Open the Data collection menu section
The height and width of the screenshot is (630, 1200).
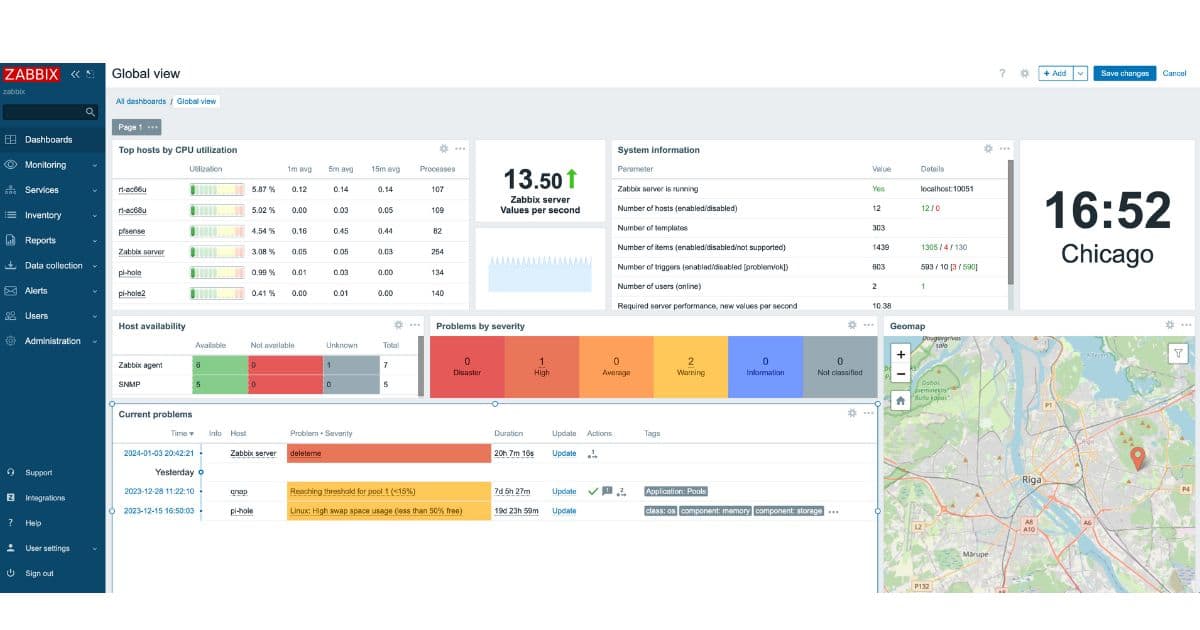52,266
